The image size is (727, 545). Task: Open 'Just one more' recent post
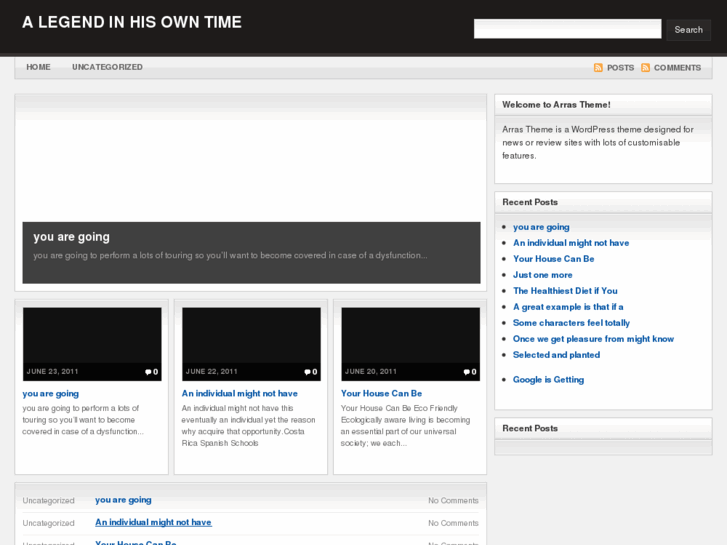click(x=542, y=275)
